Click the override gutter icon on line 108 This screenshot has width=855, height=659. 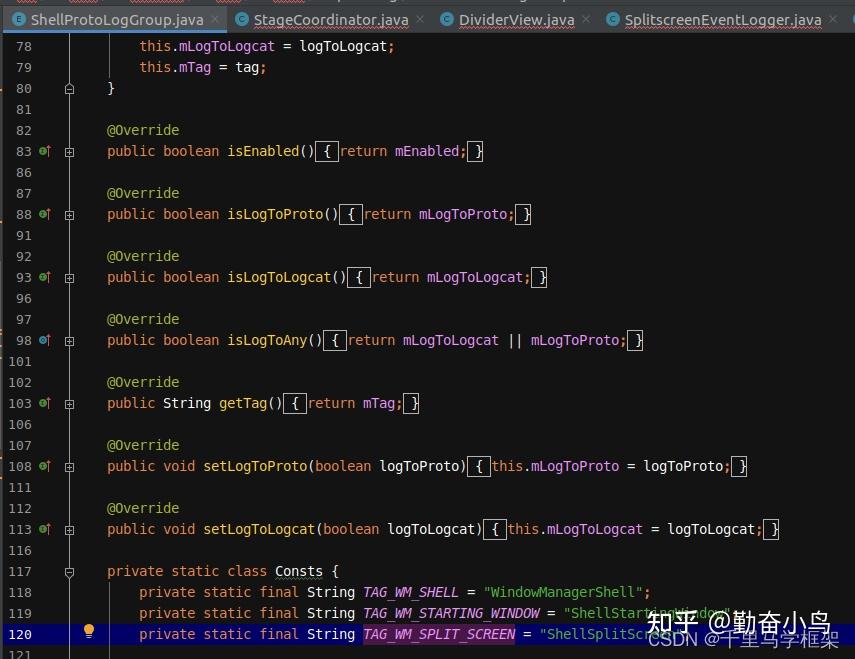[45, 466]
